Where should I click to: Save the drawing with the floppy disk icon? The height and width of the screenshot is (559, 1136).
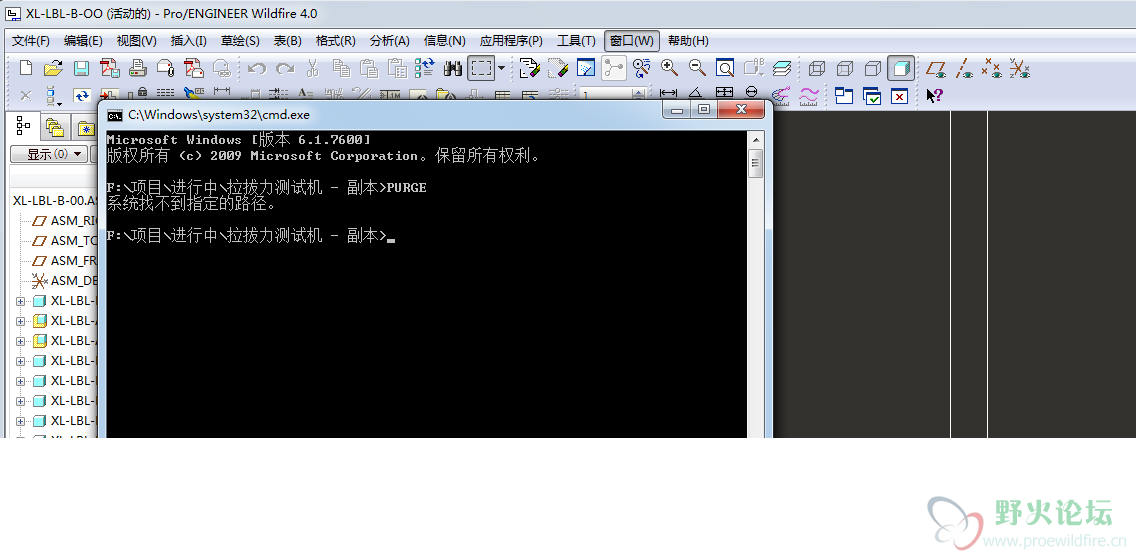pos(81,68)
